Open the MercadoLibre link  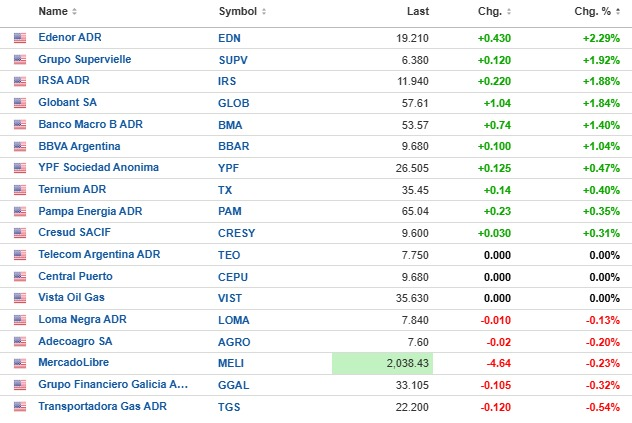click(x=73, y=362)
